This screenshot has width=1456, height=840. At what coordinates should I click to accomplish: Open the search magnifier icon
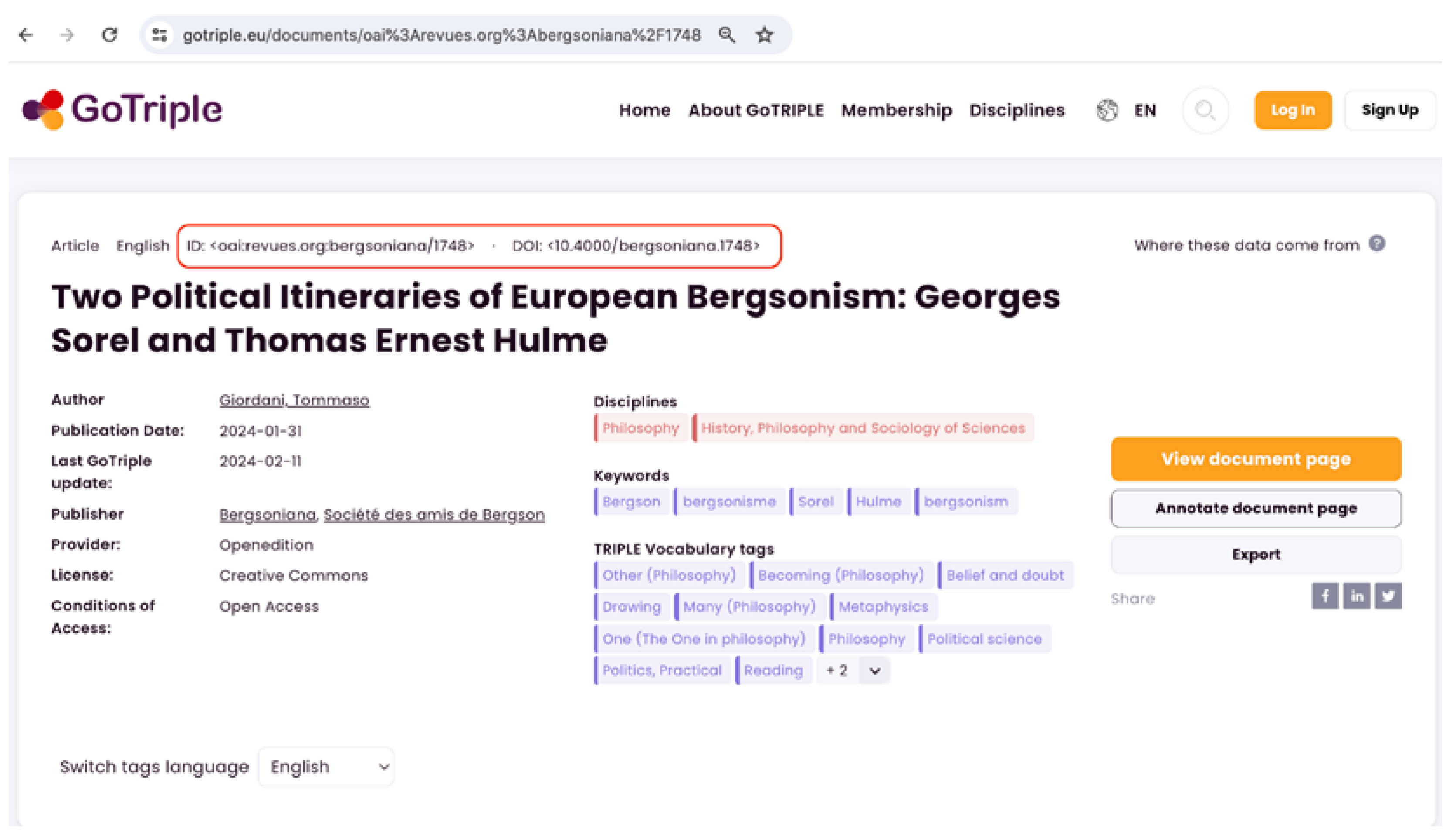1205,111
